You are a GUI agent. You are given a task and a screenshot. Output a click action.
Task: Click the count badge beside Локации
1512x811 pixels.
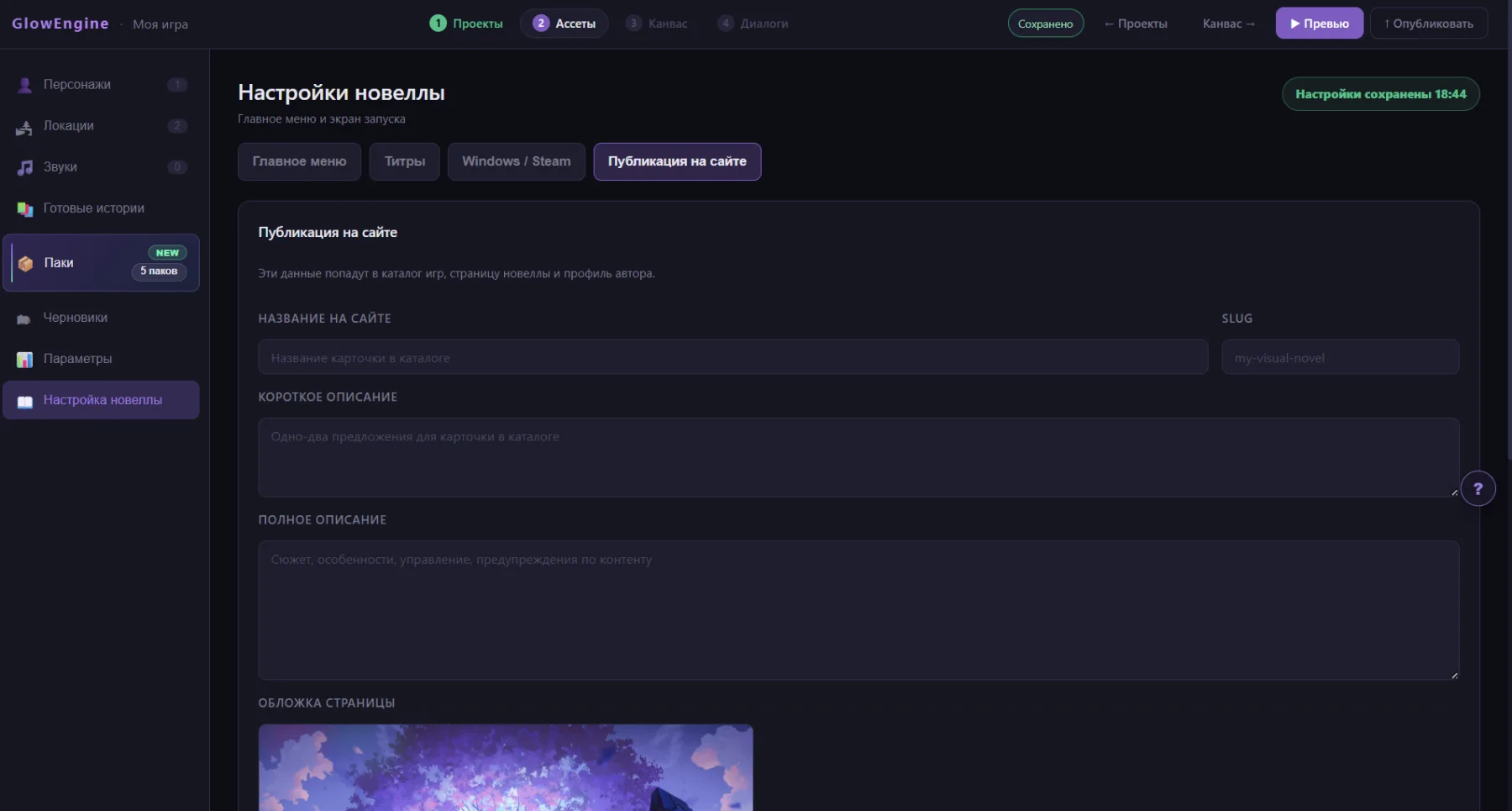(x=177, y=126)
